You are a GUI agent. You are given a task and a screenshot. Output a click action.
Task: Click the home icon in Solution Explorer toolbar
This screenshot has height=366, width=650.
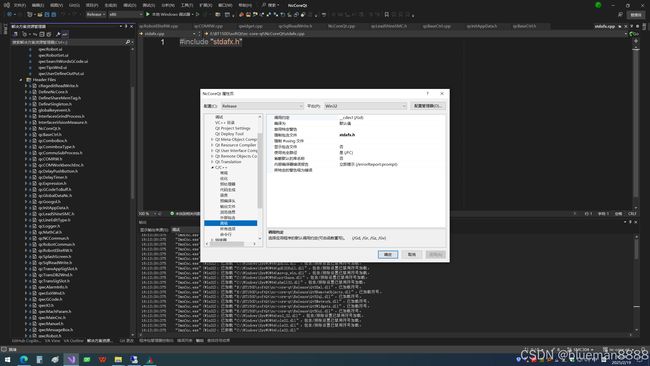[15, 34]
